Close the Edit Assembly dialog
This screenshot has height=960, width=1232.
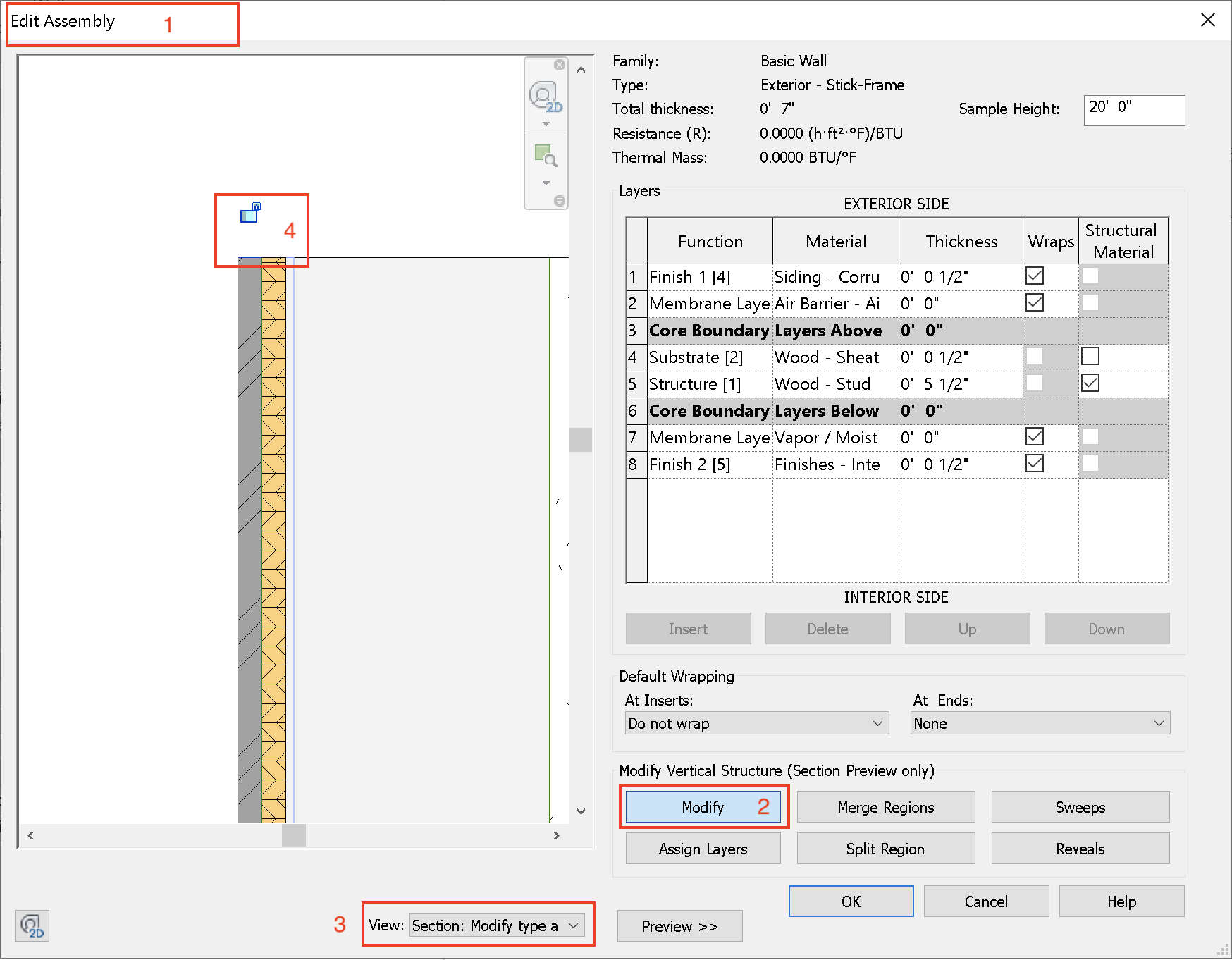1208,20
